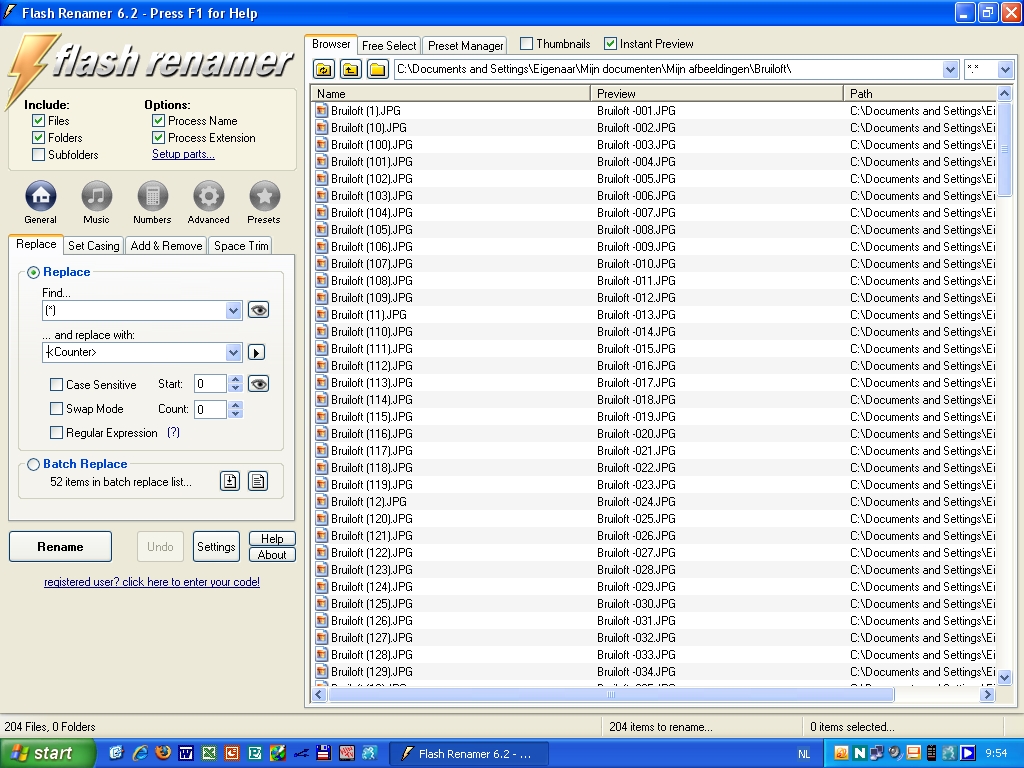This screenshot has width=1024, height=768.
Task: Click the Firefox icon in the taskbar
Action: tap(163, 753)
